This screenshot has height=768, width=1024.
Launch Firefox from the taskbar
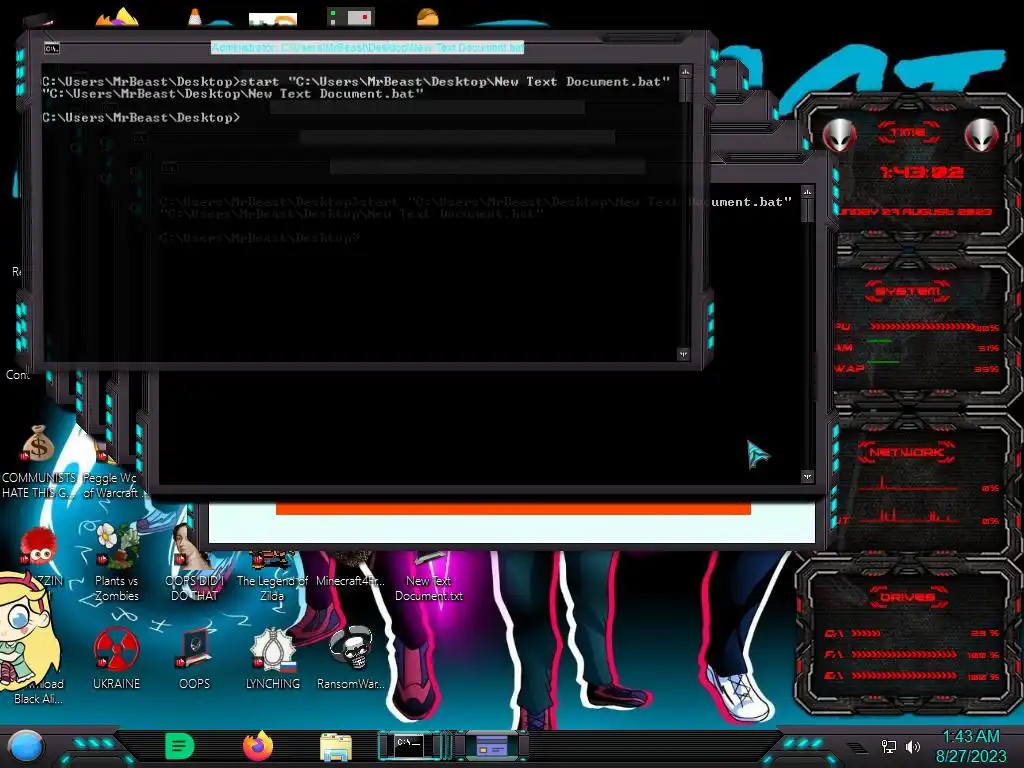click(x=257, y=746)
